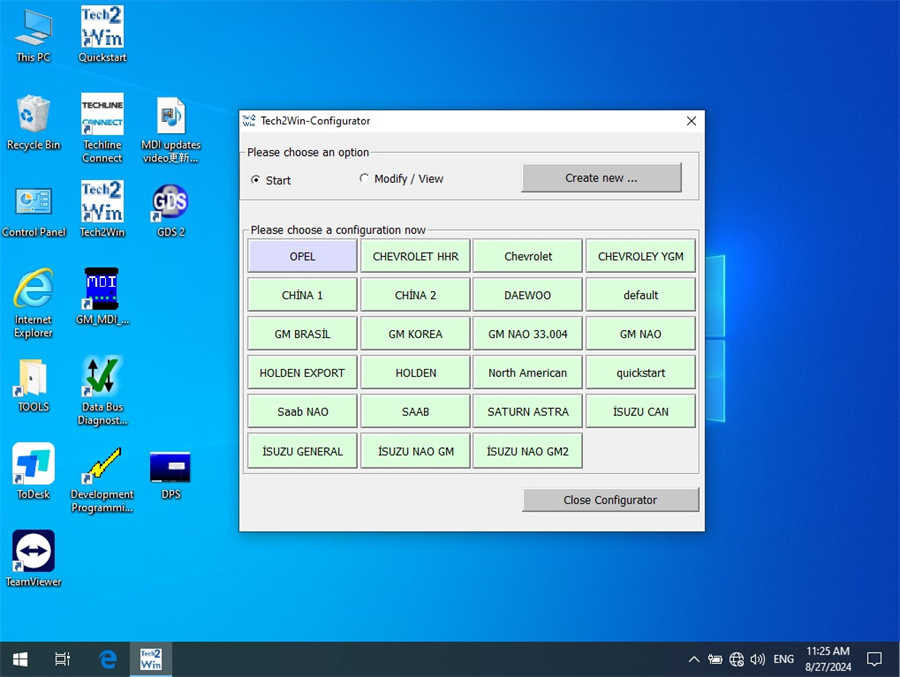
Task: Launch TeamViewer
Action: point(33,552)
